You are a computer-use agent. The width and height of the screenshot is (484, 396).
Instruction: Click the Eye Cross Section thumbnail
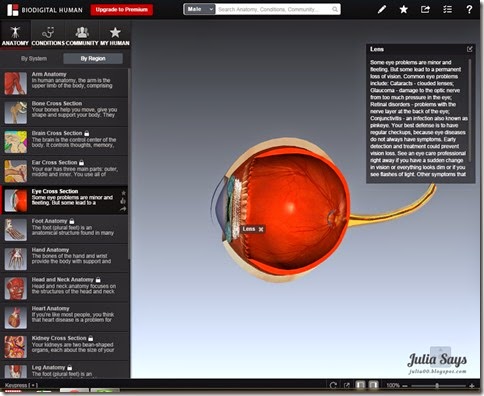click(16, 200)
